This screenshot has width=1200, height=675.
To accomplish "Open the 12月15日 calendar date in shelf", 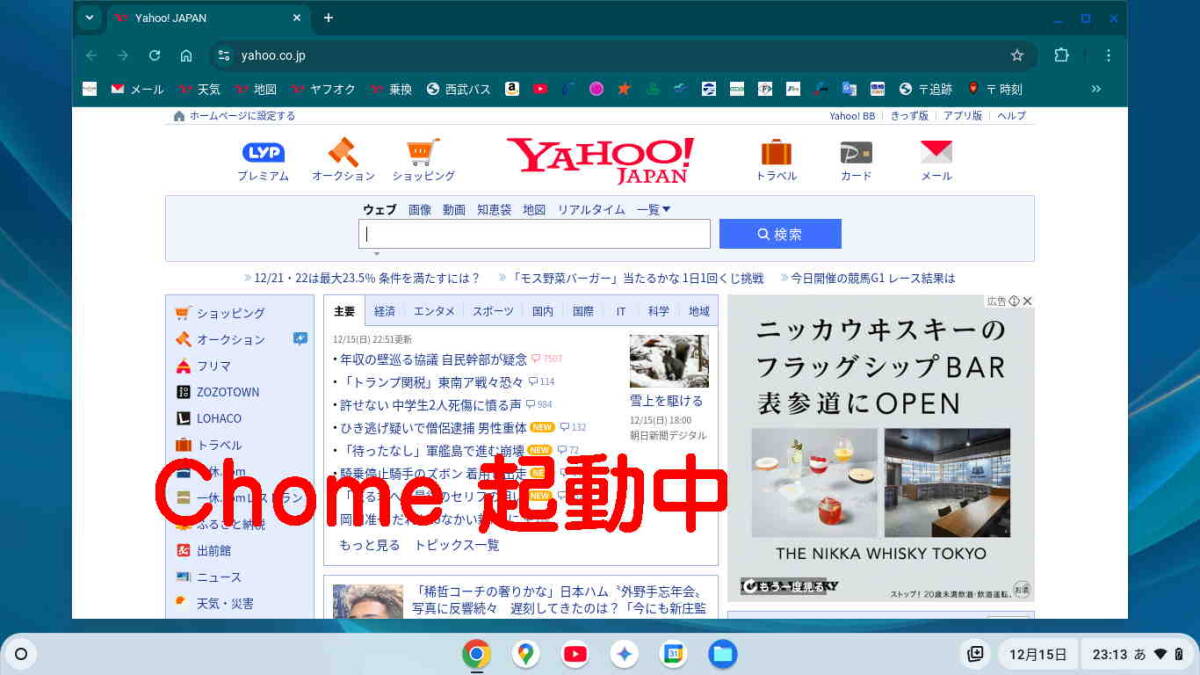I will tap(1038, 655).
